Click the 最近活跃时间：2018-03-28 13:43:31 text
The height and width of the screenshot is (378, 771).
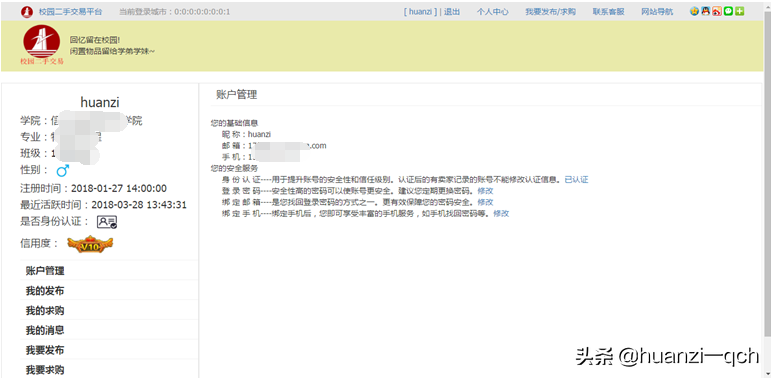tap(103, 205)
